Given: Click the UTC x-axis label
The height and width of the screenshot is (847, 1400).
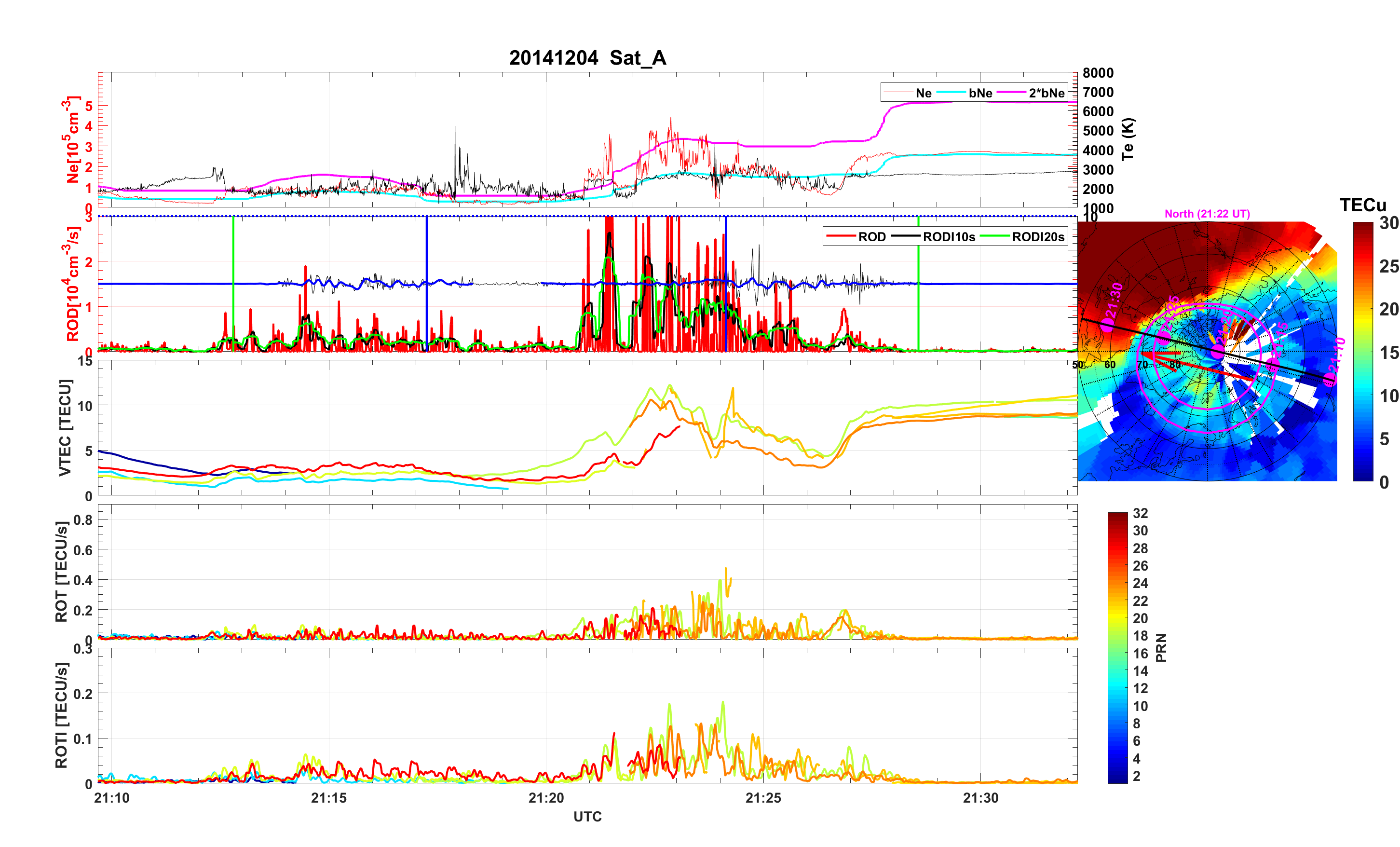Looking at the screenshot, I should 587,816.
